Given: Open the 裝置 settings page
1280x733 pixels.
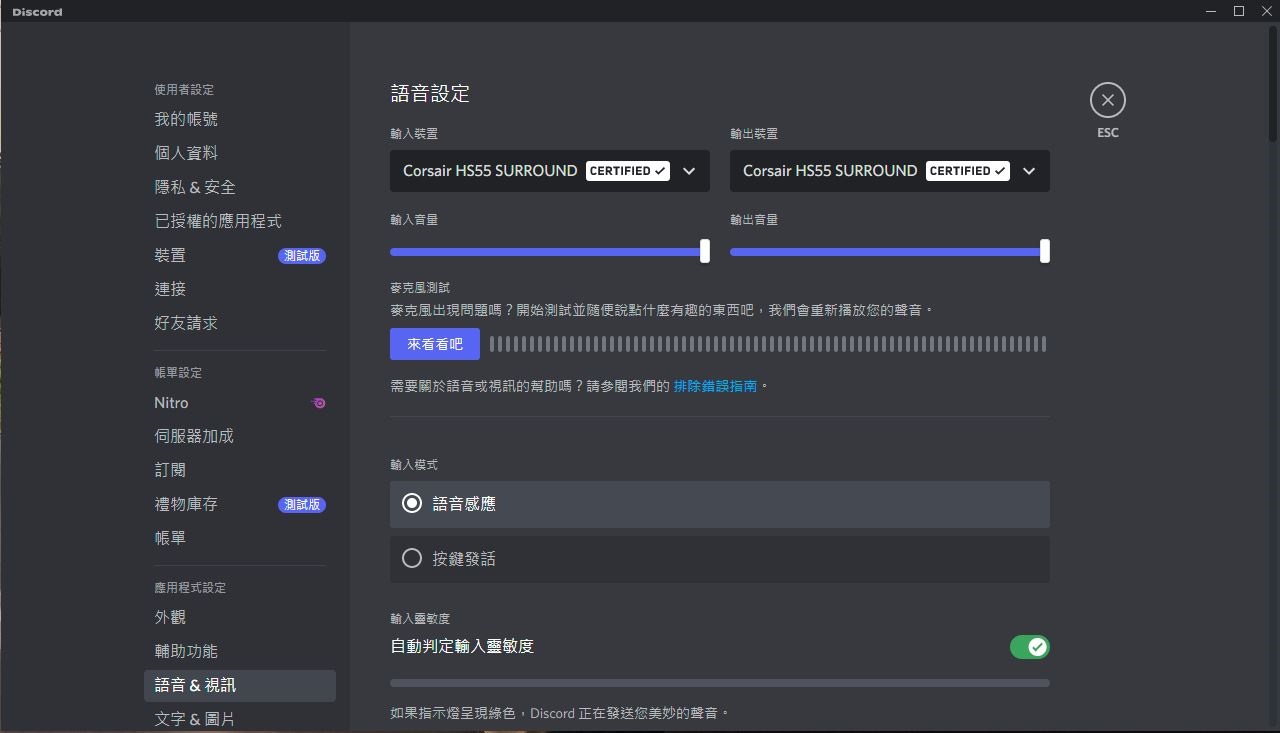Looking at the screenshot, I should [240, 255].
